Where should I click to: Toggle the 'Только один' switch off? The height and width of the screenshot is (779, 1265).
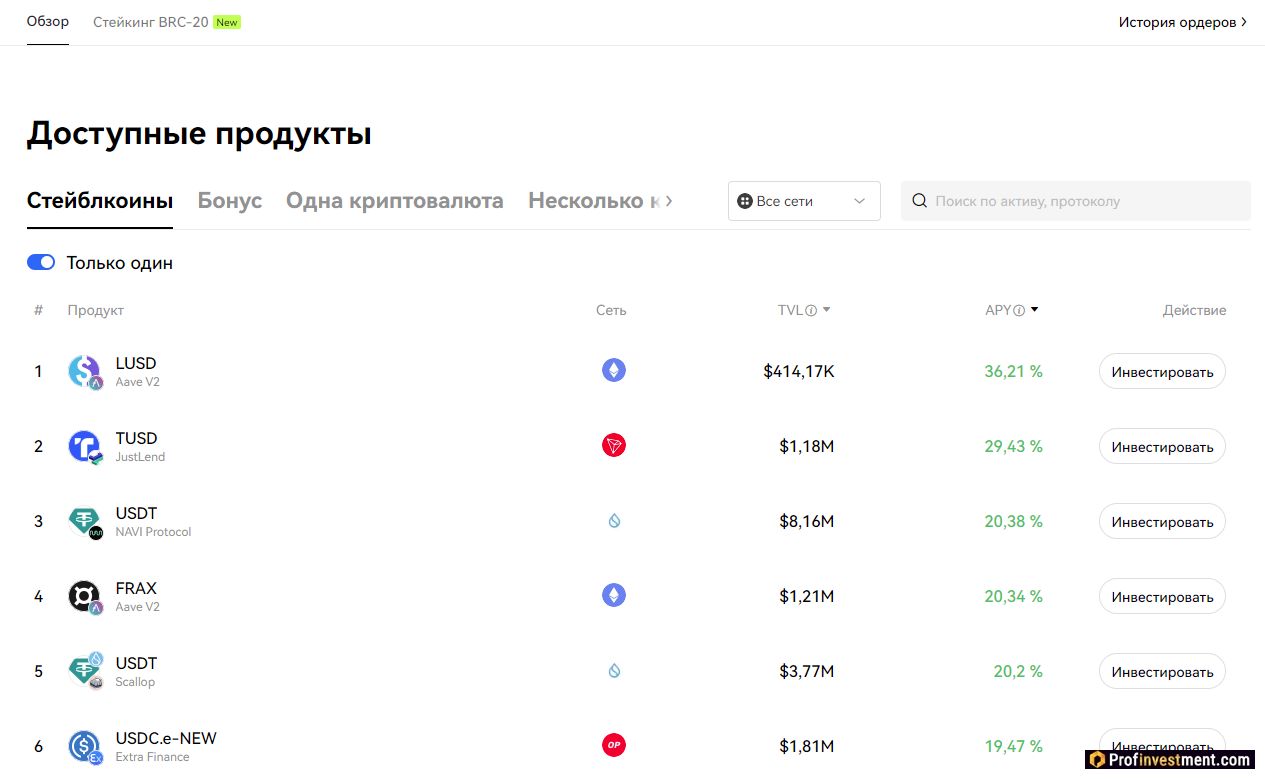(x=40, y=261)
